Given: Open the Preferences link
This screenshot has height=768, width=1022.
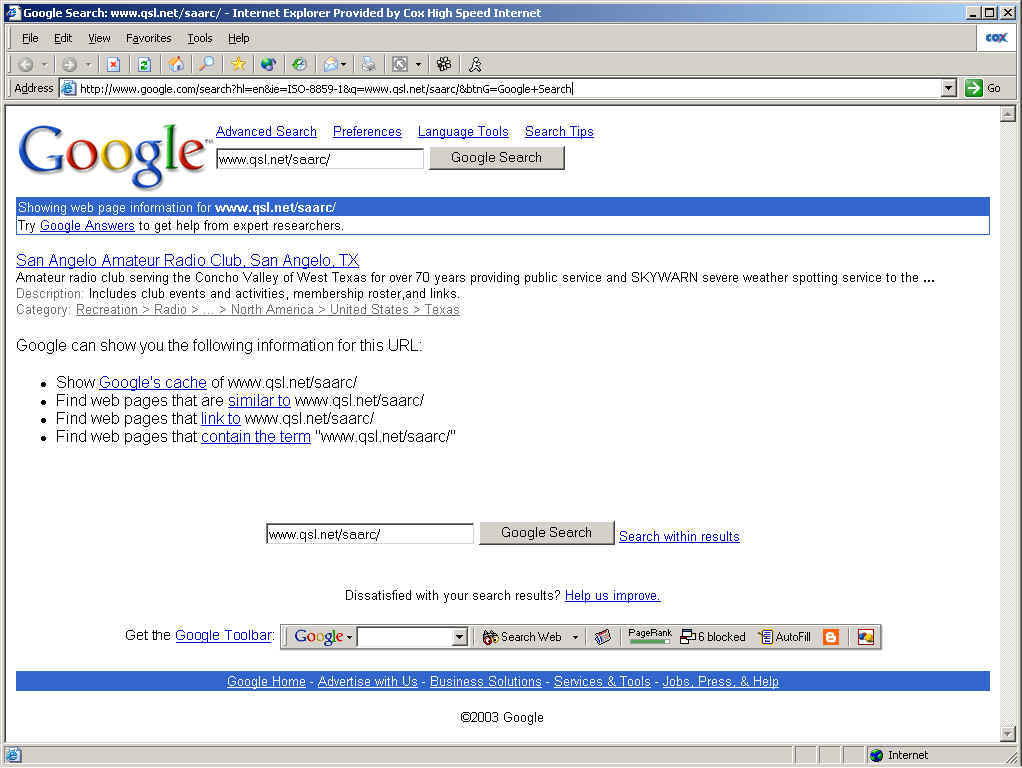Looking at the screenshot, I should click(367, 132).
